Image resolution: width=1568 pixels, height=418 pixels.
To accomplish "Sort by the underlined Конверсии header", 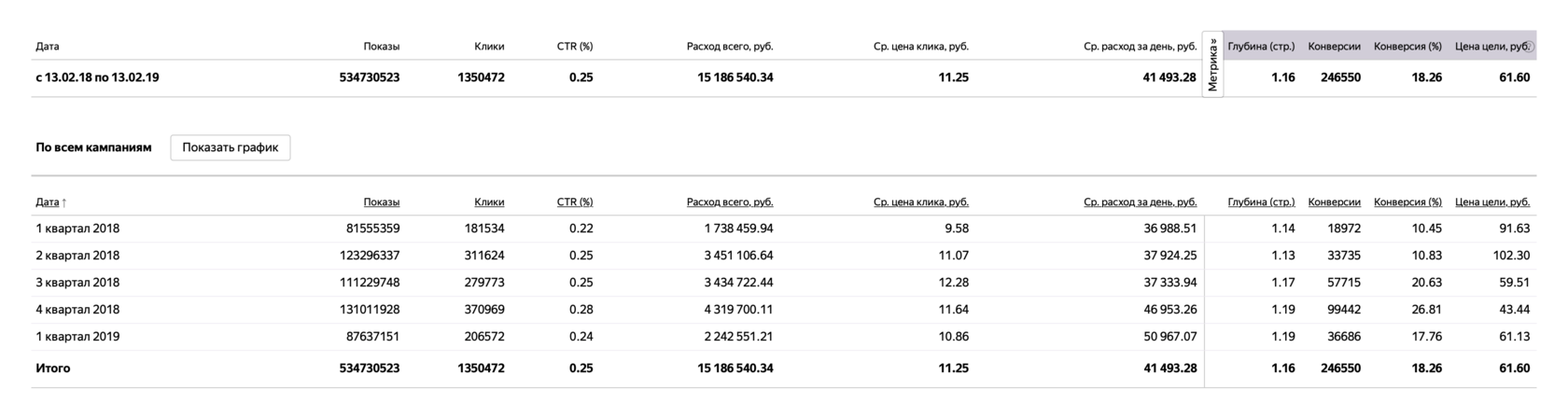I will (x=1334, y=202).
